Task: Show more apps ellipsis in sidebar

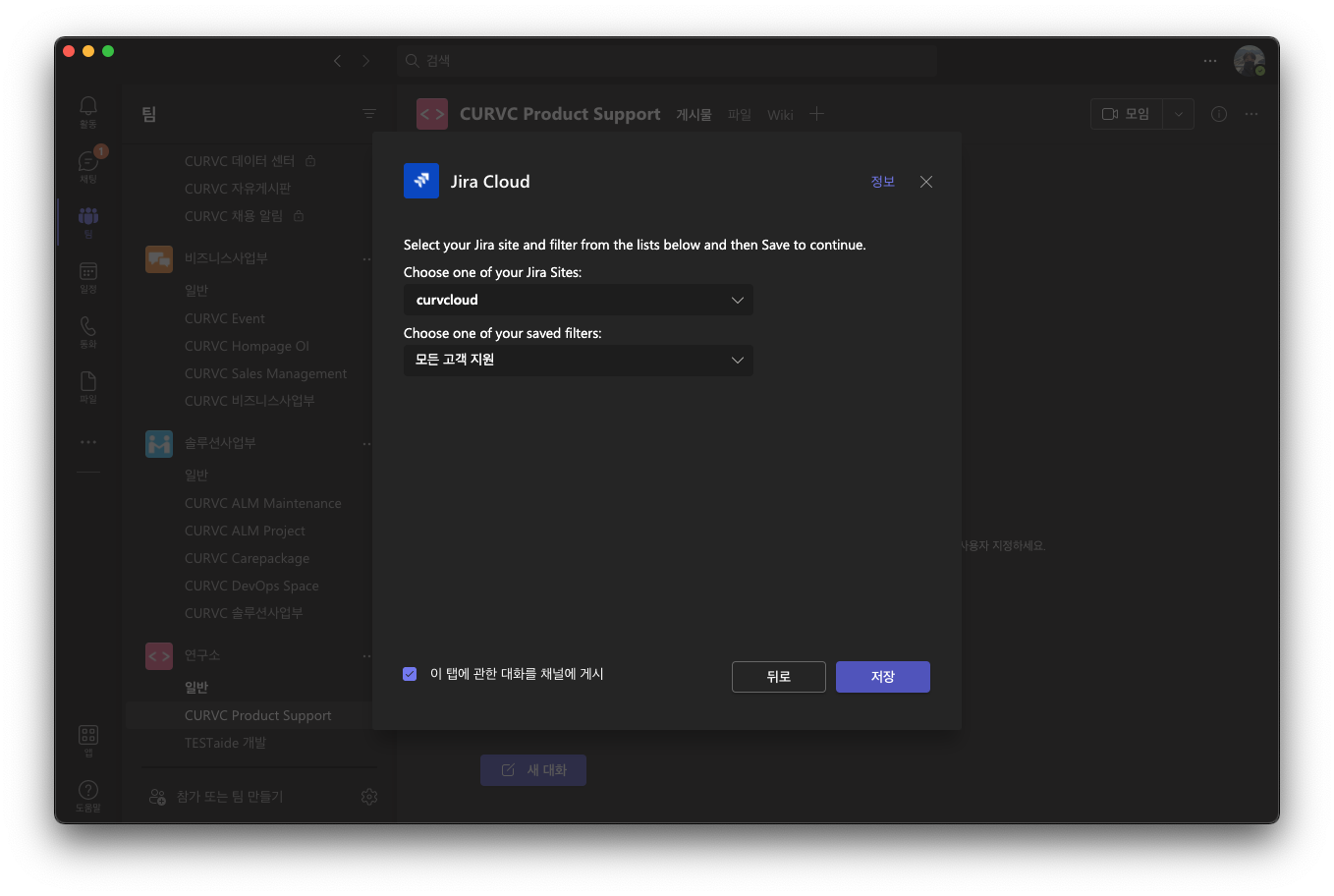Action: coord(88,442)
